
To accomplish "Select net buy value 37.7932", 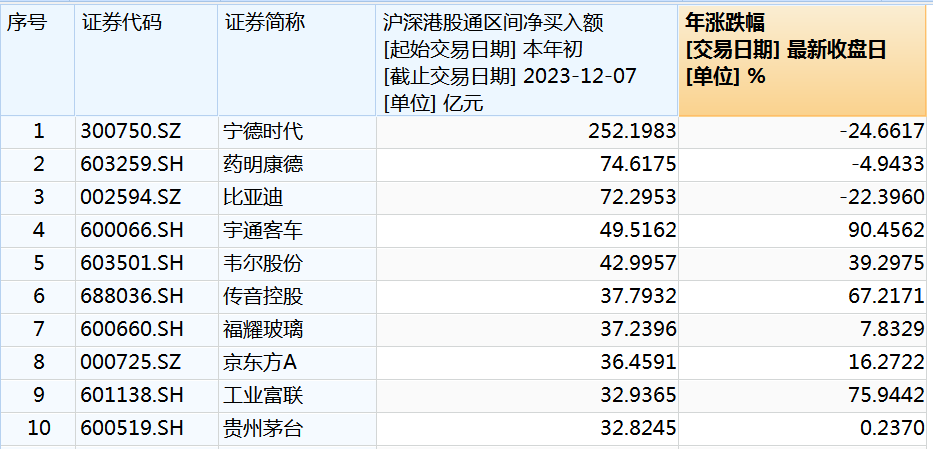I will coord(638,296).
